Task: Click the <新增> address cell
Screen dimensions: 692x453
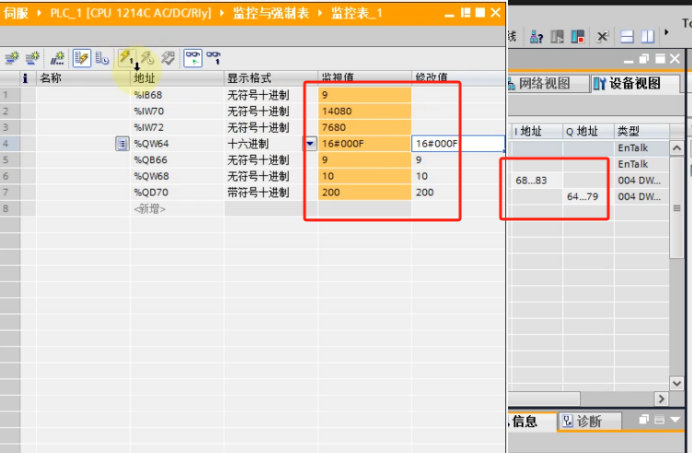Action: click(177, 209)
